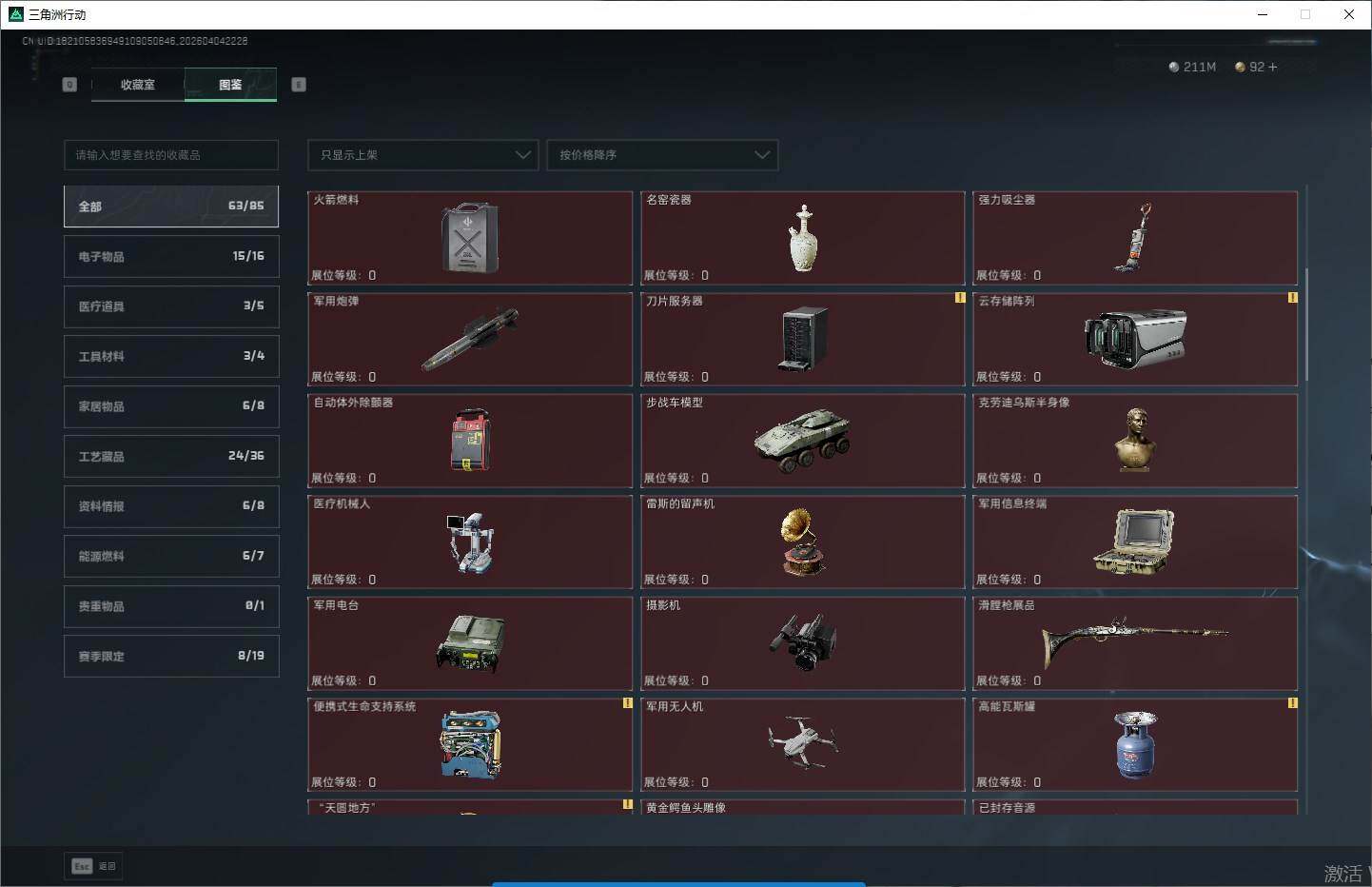
Task: Close the 三角洲行动 window
Action: click(x=1349, y=14)
